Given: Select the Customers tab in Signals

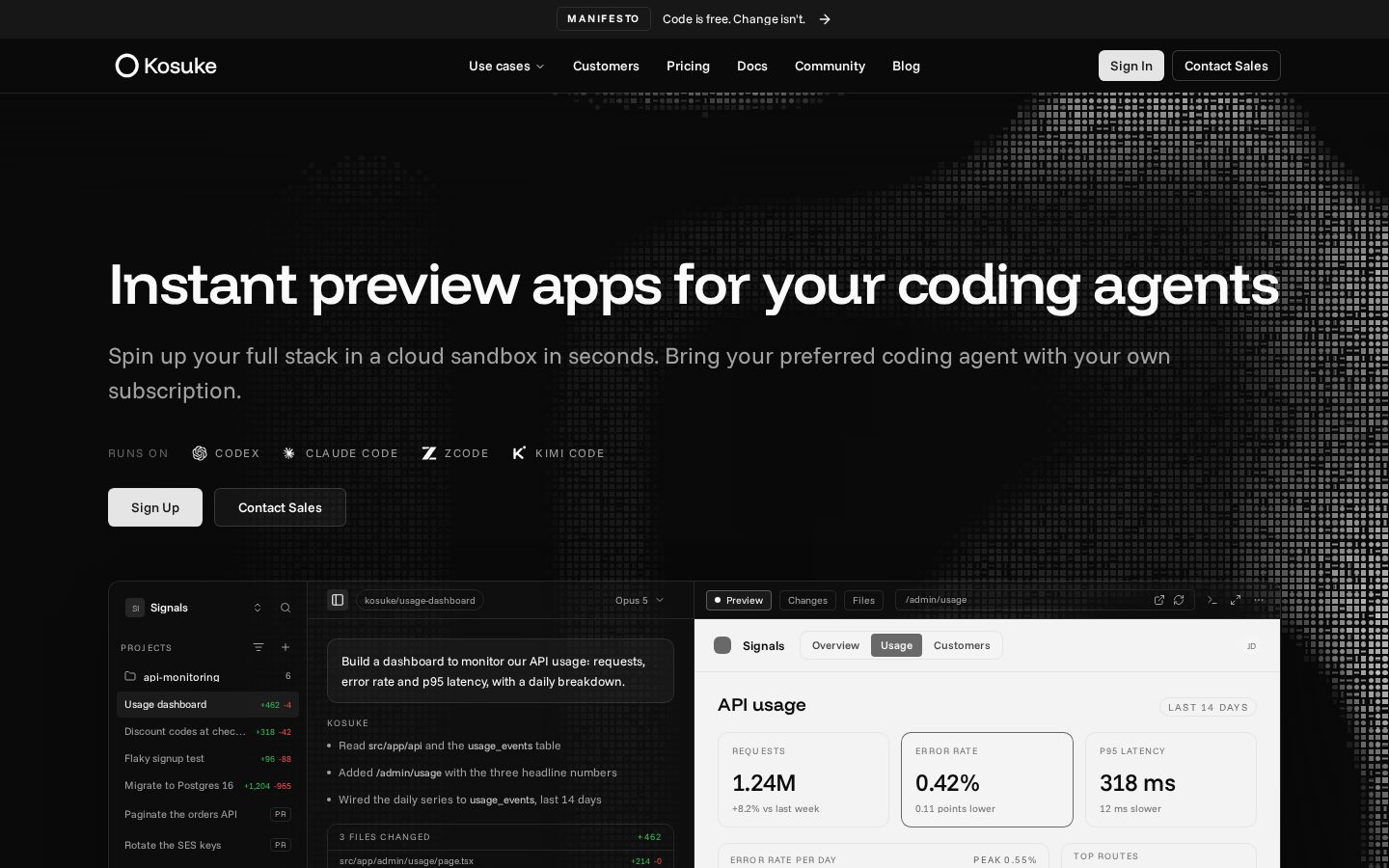Looking at the screenshot, I should [x=962, y=645].
